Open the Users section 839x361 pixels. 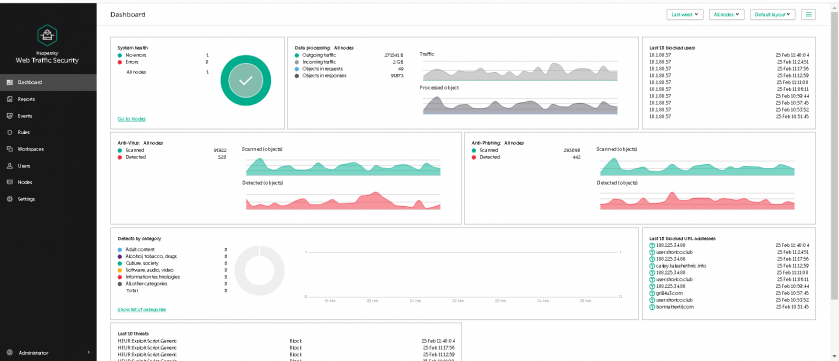pos(48,166)
